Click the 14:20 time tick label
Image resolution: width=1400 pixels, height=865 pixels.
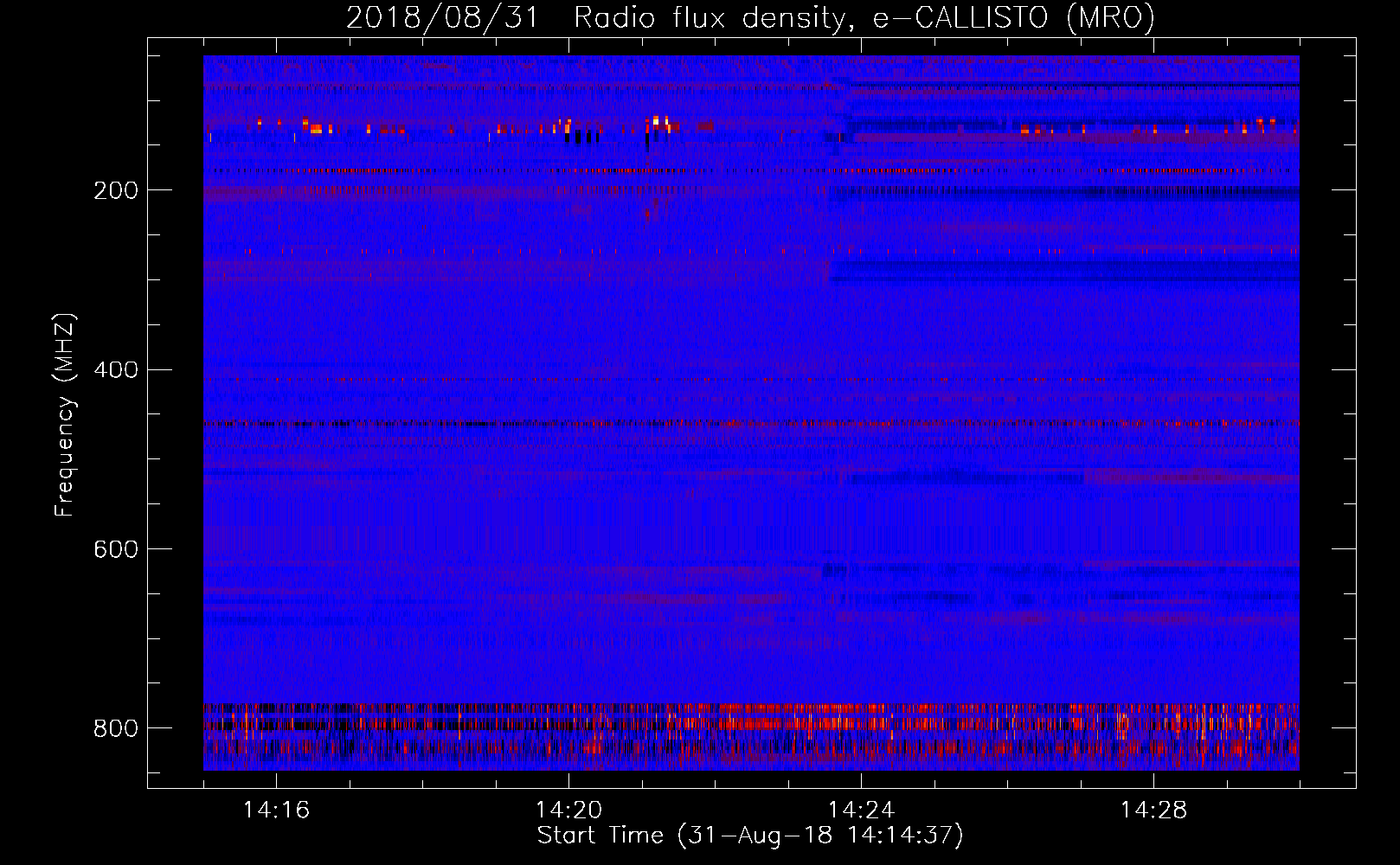coord(568,811)
